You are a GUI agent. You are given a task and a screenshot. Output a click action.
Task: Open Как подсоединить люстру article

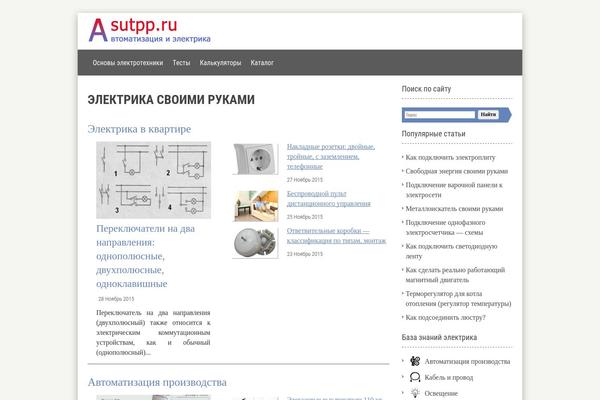445,317
